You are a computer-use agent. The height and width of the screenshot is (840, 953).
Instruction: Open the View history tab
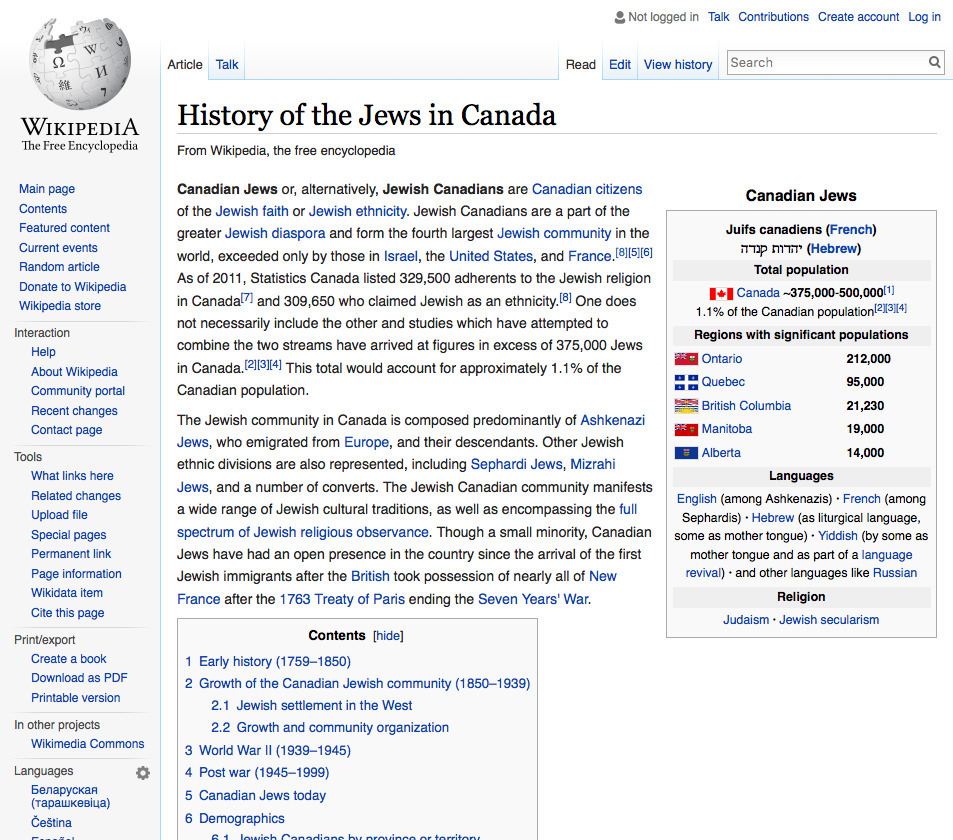click(677, 64)
